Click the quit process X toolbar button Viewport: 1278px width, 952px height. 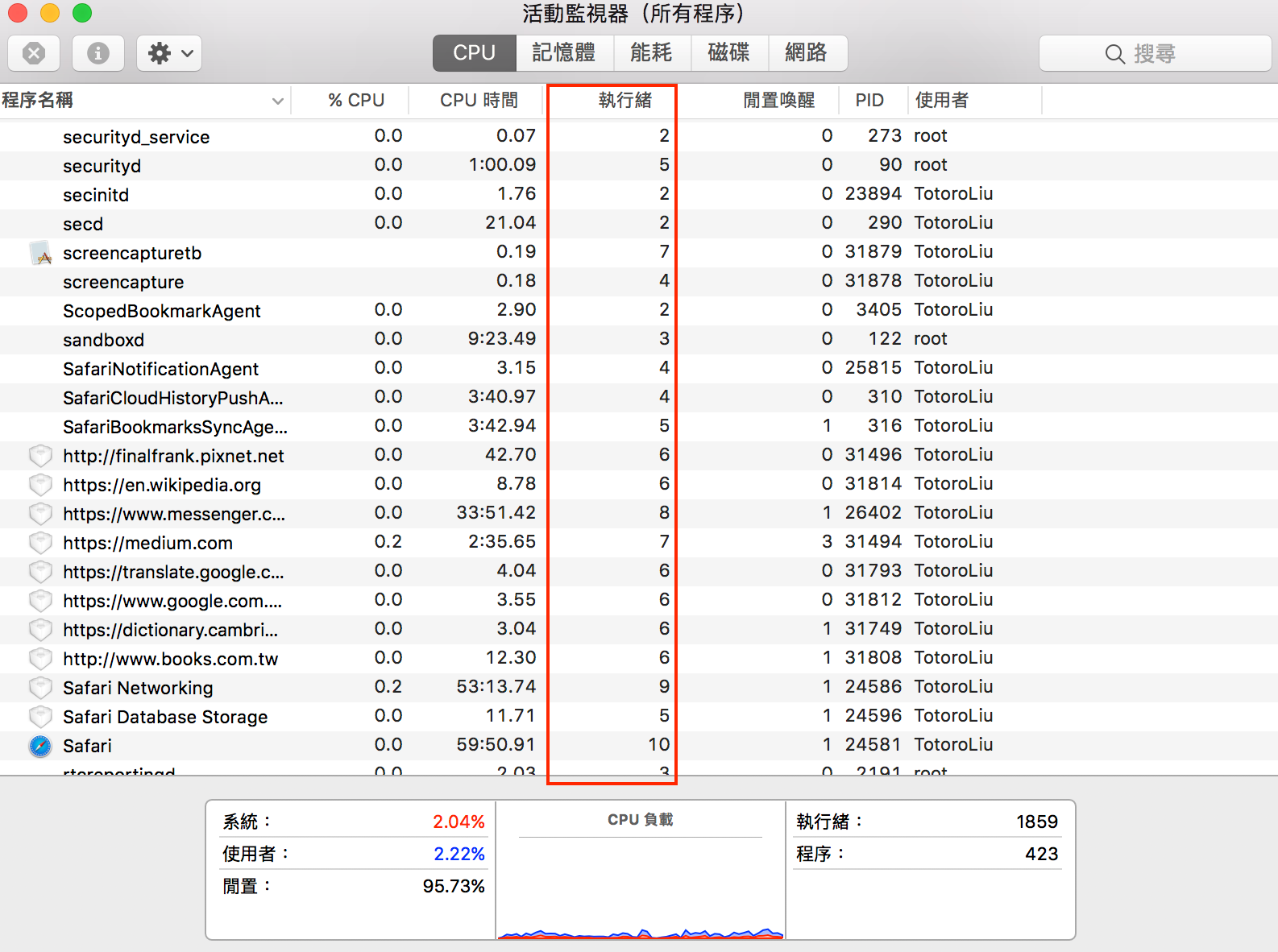34,53
